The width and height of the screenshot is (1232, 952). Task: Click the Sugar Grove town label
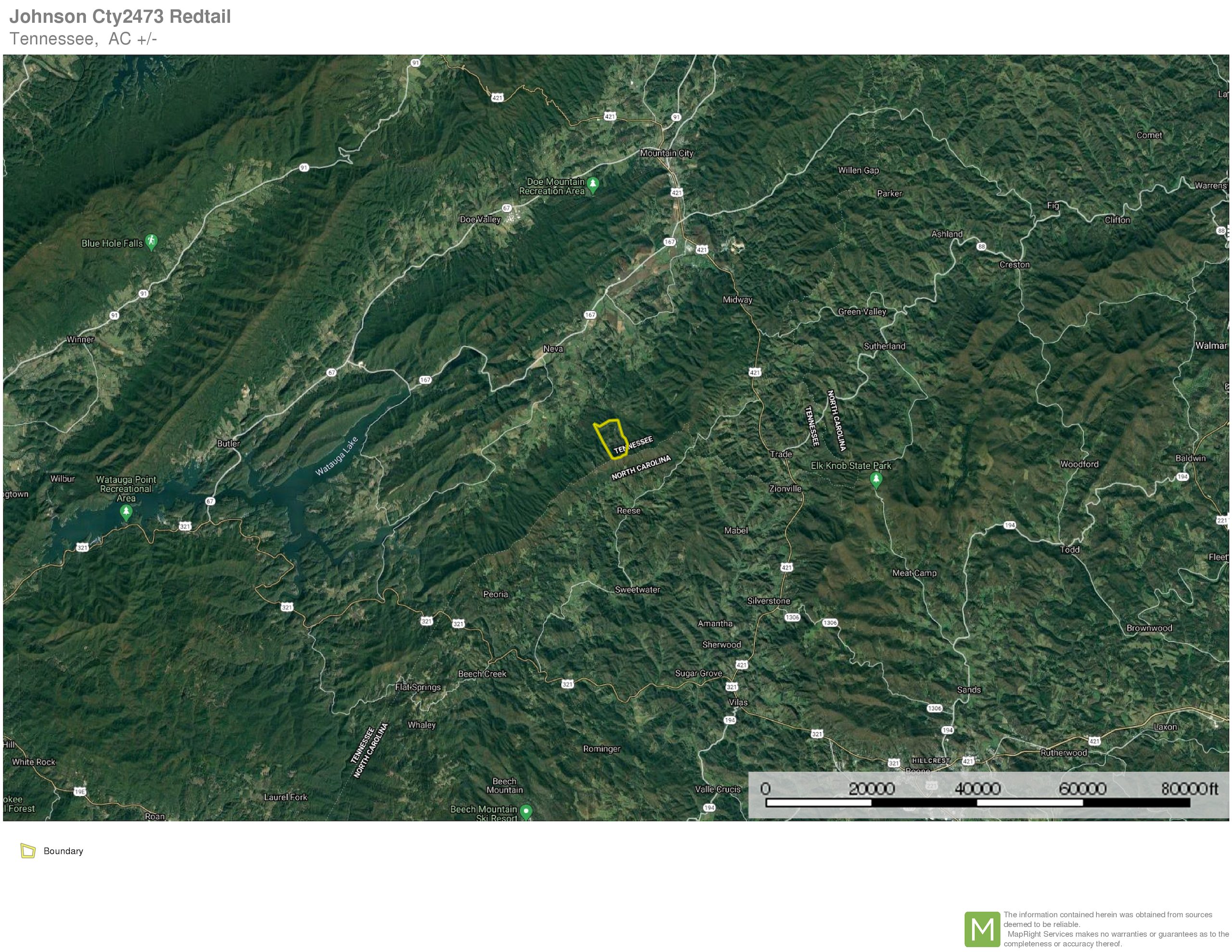(x=698, y=673)
